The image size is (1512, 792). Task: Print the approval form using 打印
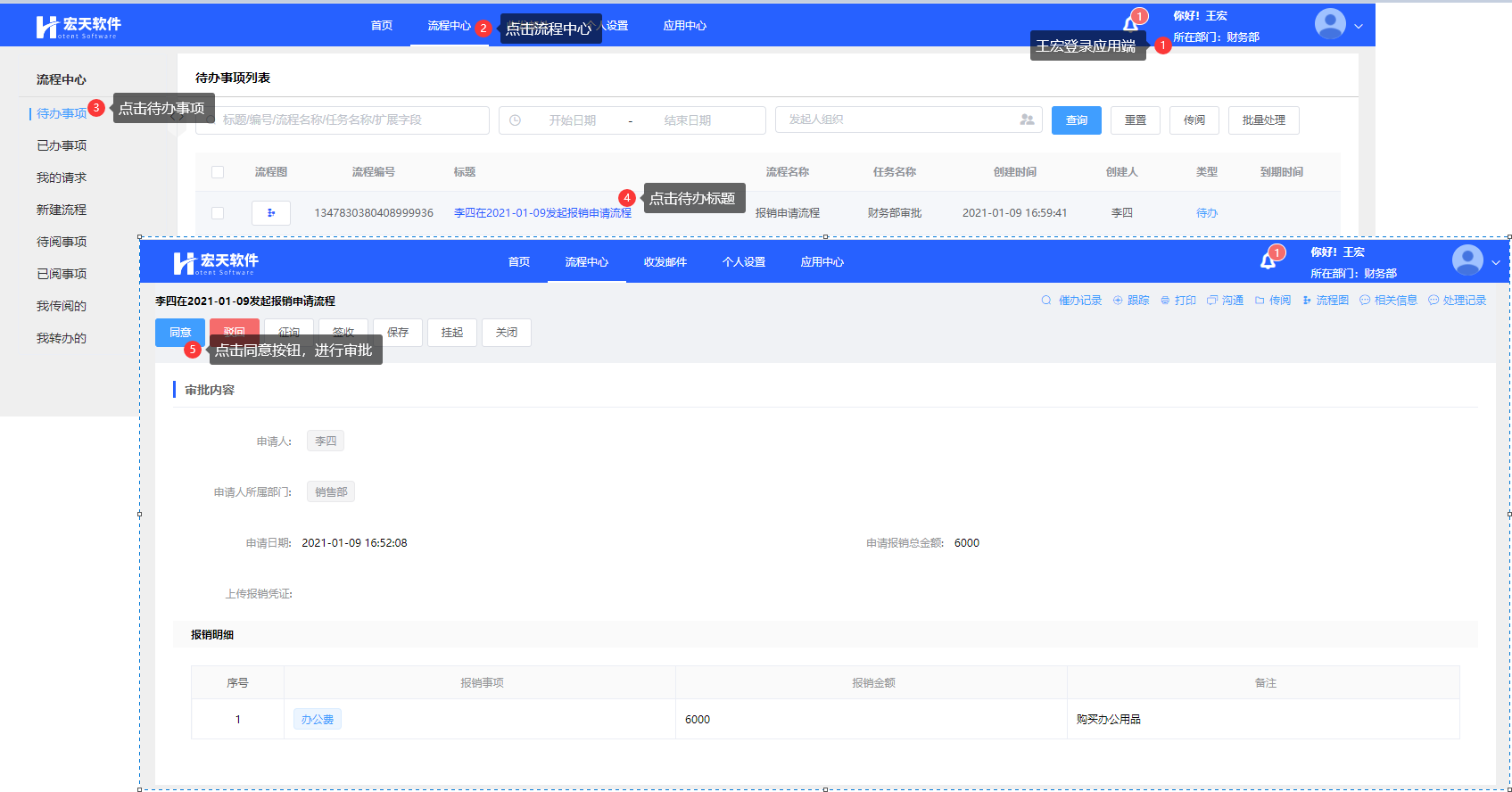point(1178,301)
